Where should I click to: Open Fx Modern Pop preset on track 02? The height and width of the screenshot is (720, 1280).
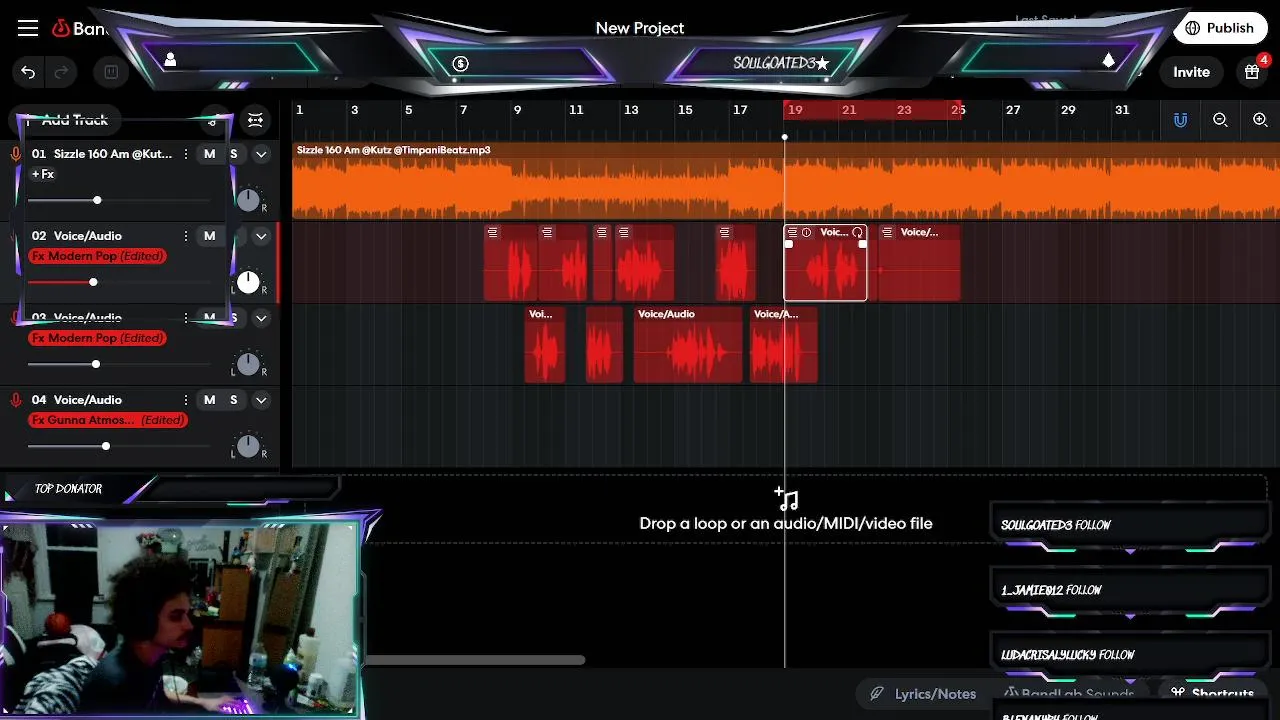tap(97, 256)
